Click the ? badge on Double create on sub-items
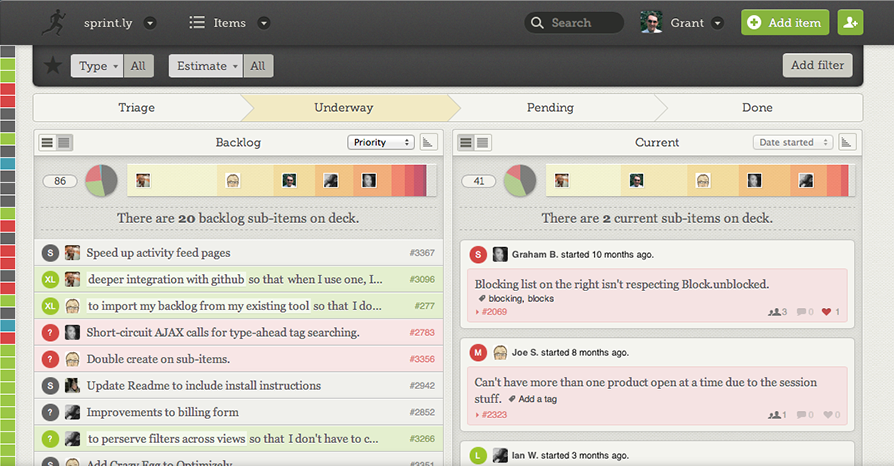 coord(50,359)
